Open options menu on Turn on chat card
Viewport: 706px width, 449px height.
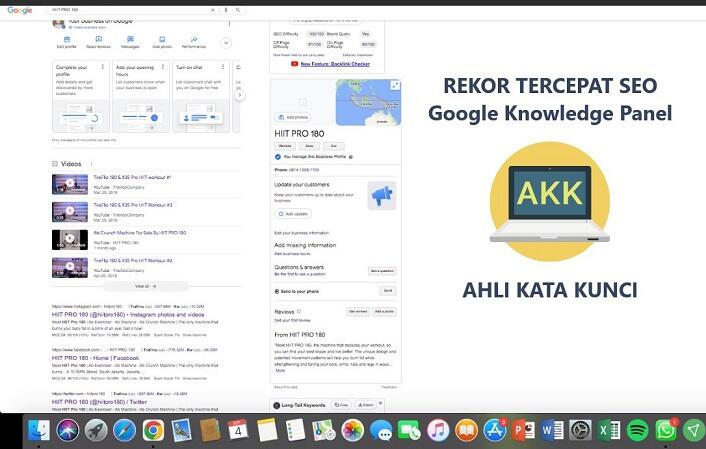(x=223, y=67)
